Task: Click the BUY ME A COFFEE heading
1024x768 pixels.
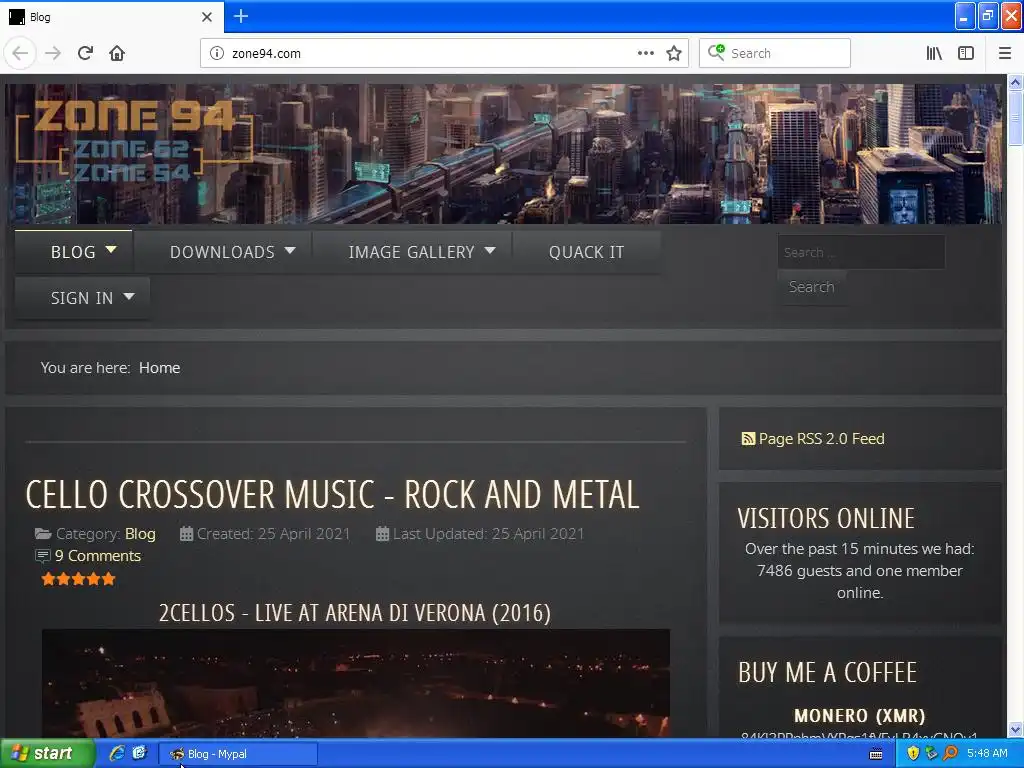Action: click(827, 673)
